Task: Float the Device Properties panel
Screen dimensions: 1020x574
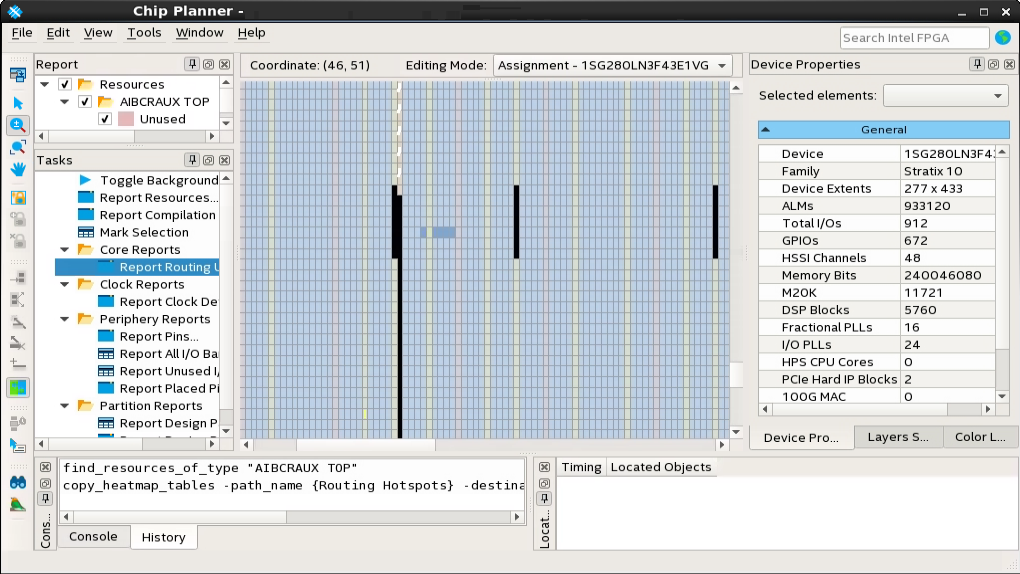Action: [993, 64]
